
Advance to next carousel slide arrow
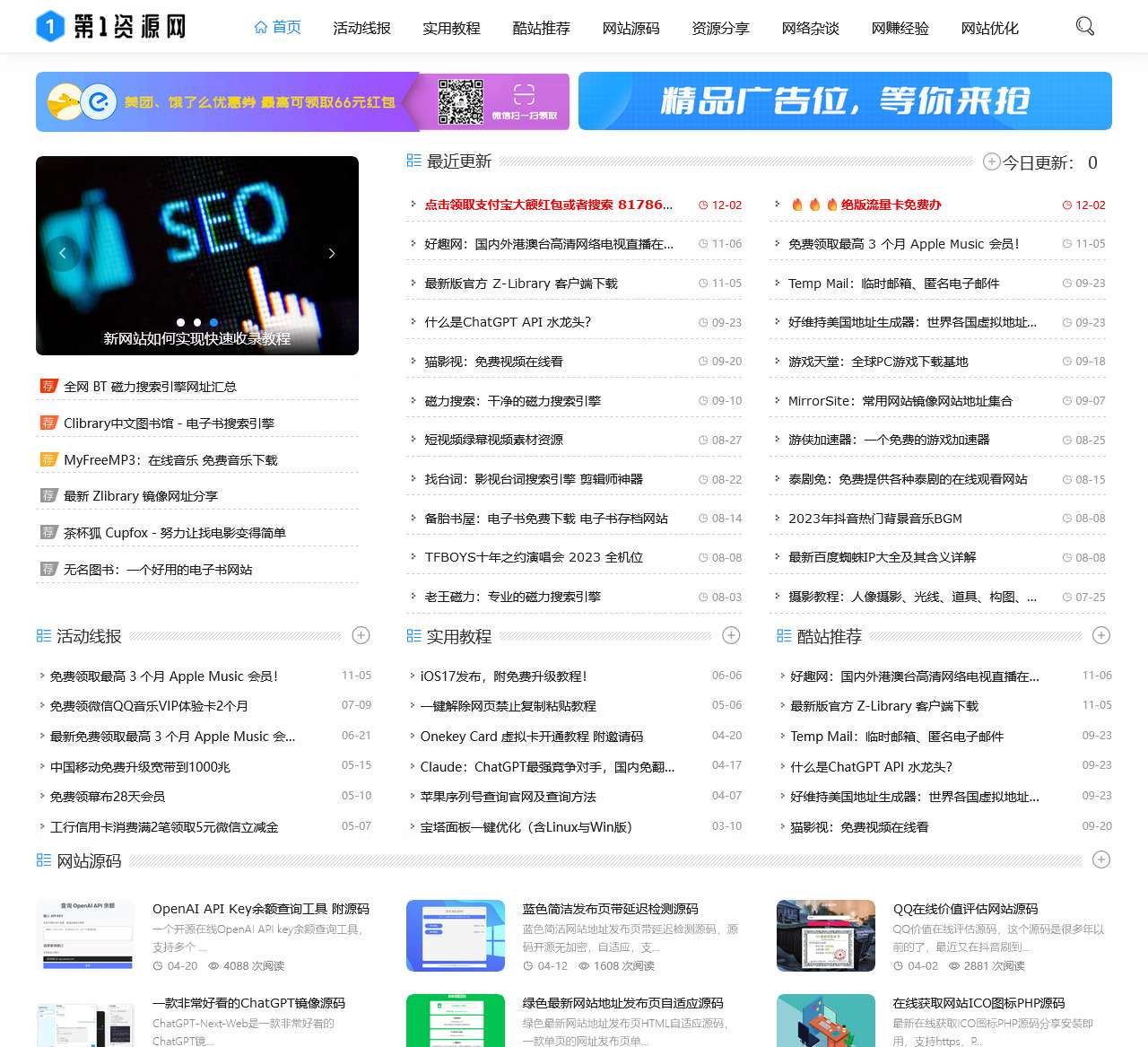(332, 253)
